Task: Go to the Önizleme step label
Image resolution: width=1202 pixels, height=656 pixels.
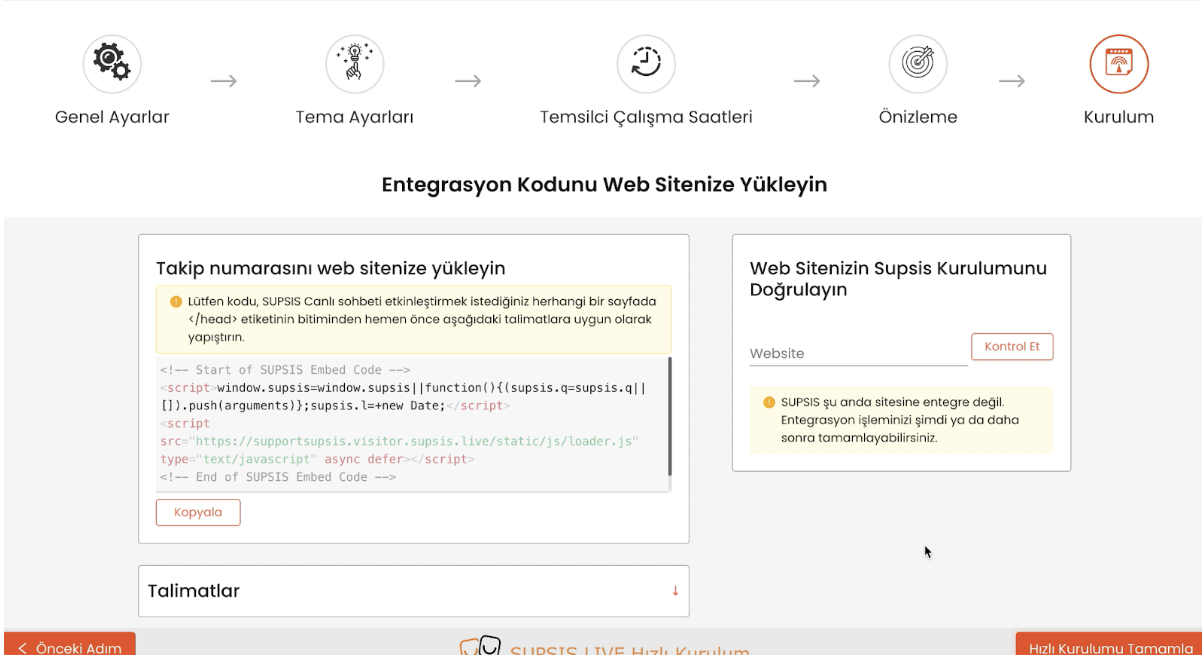Action: pos(918,117)
